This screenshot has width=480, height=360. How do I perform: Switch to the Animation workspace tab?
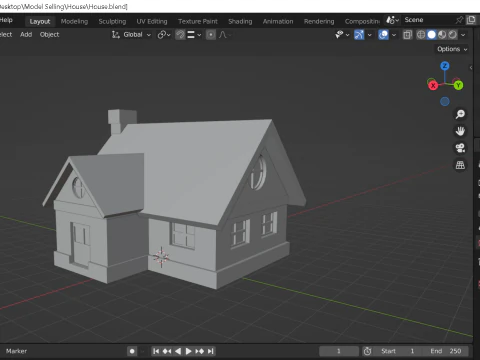coord(278,21)
